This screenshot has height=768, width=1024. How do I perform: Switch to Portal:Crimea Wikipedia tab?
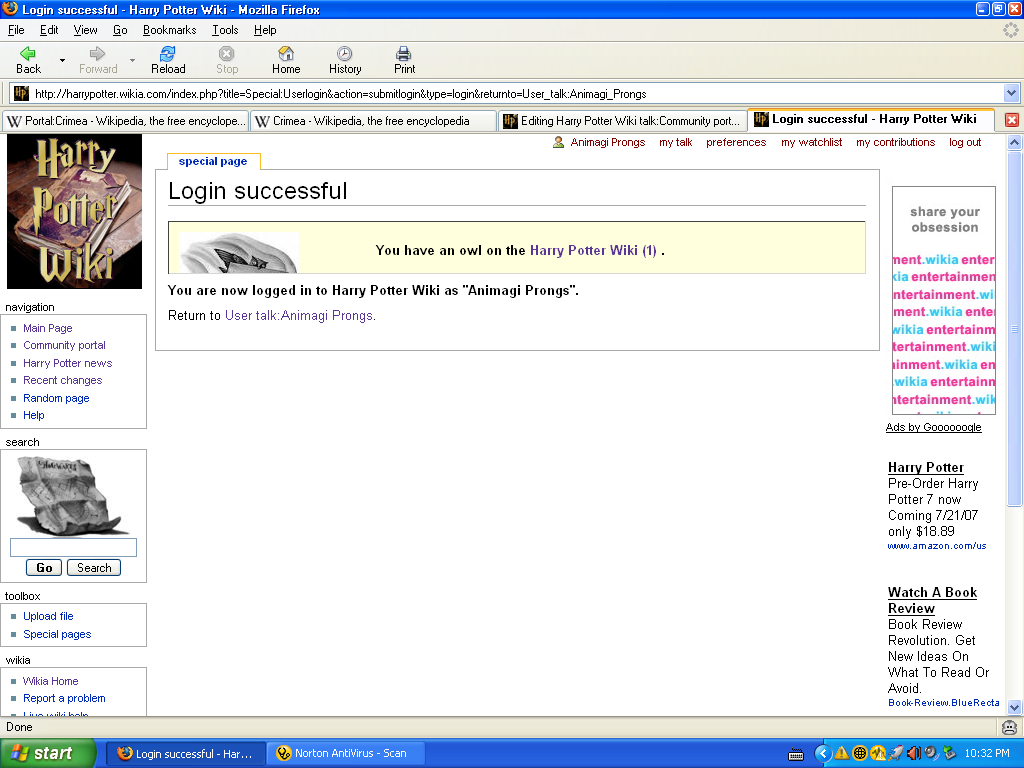pos(125,121)
